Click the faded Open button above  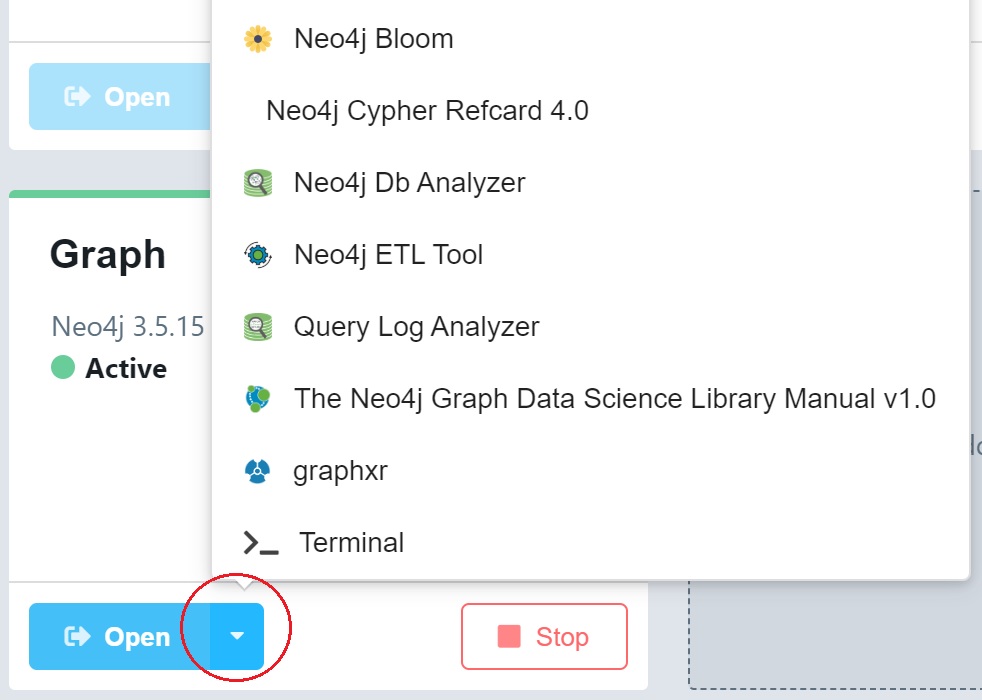(119, 96)
